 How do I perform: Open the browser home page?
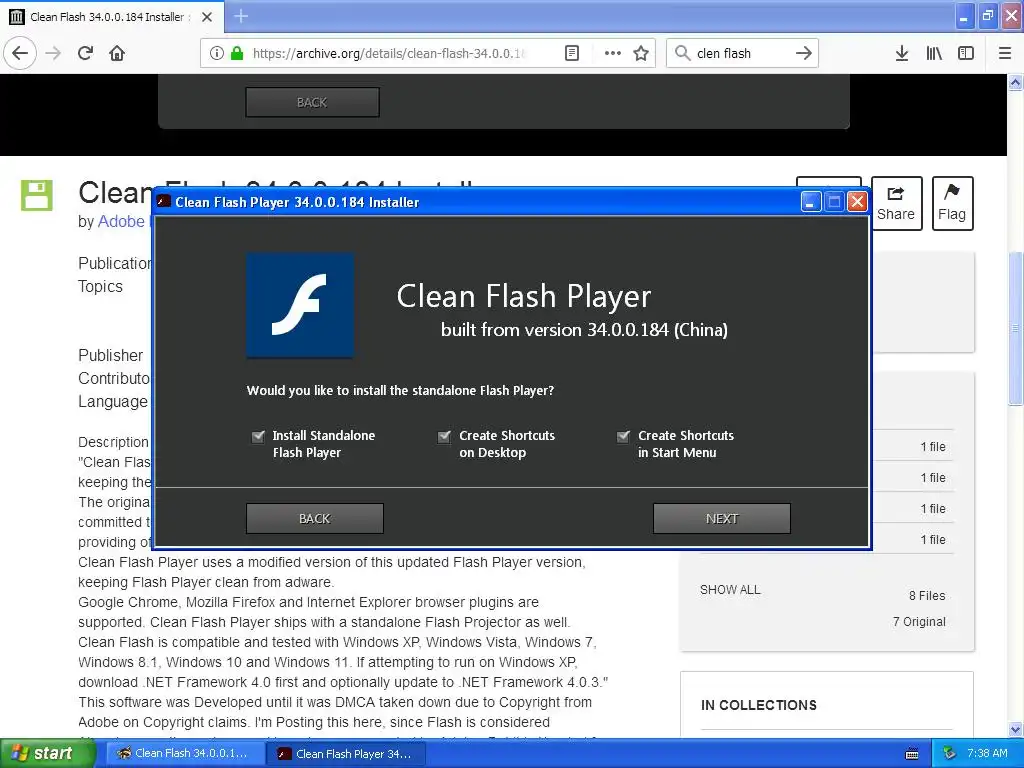117,53
